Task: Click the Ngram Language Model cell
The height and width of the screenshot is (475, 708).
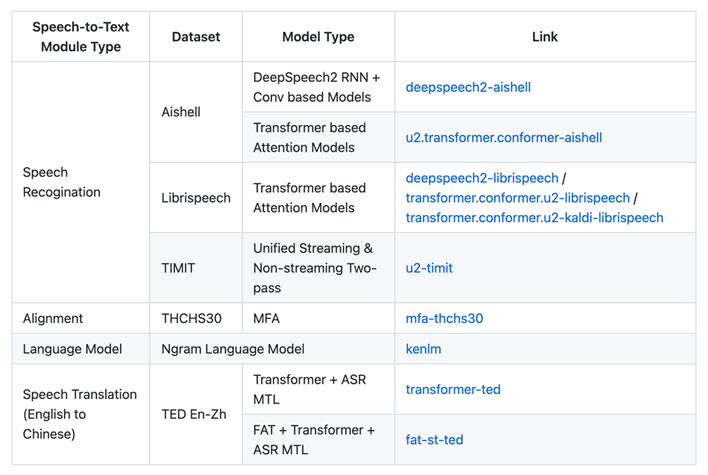Action: tap(231, 349)
